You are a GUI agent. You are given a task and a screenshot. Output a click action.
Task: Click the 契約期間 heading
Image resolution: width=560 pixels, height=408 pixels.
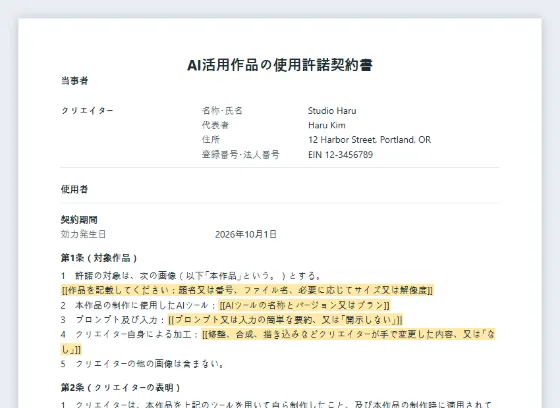(x=79, y=220)
